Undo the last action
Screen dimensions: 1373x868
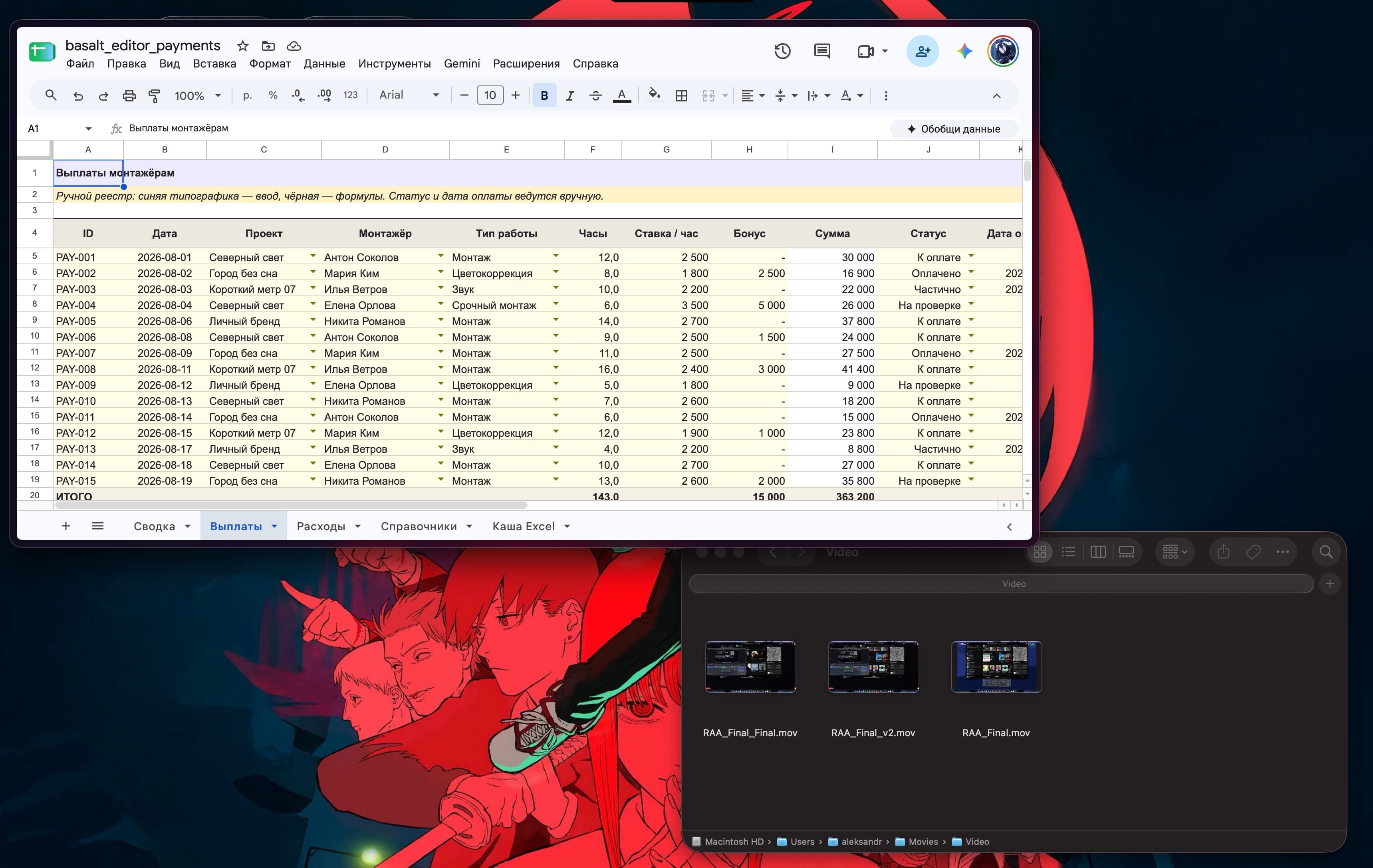click(x=78, y=96)
